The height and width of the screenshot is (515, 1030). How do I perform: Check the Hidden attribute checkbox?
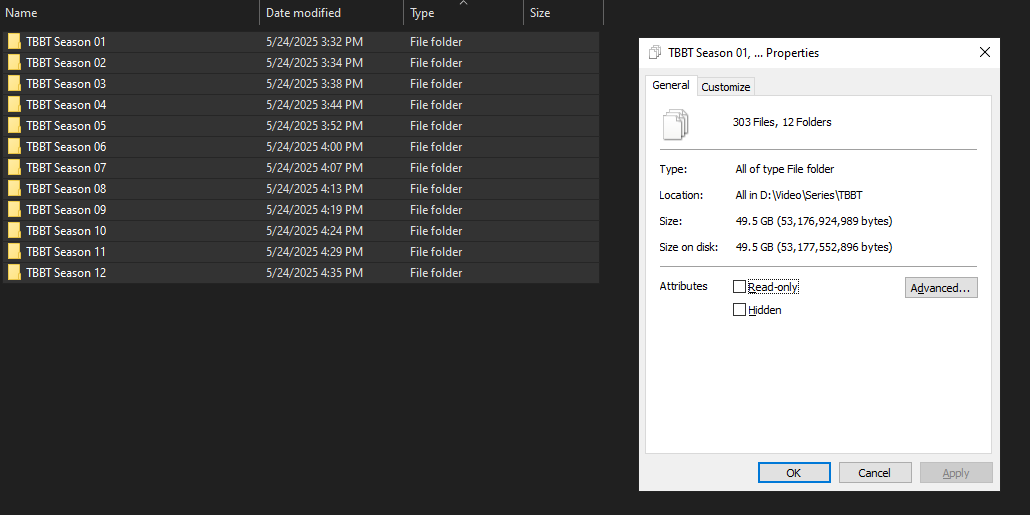click(739, 310)
